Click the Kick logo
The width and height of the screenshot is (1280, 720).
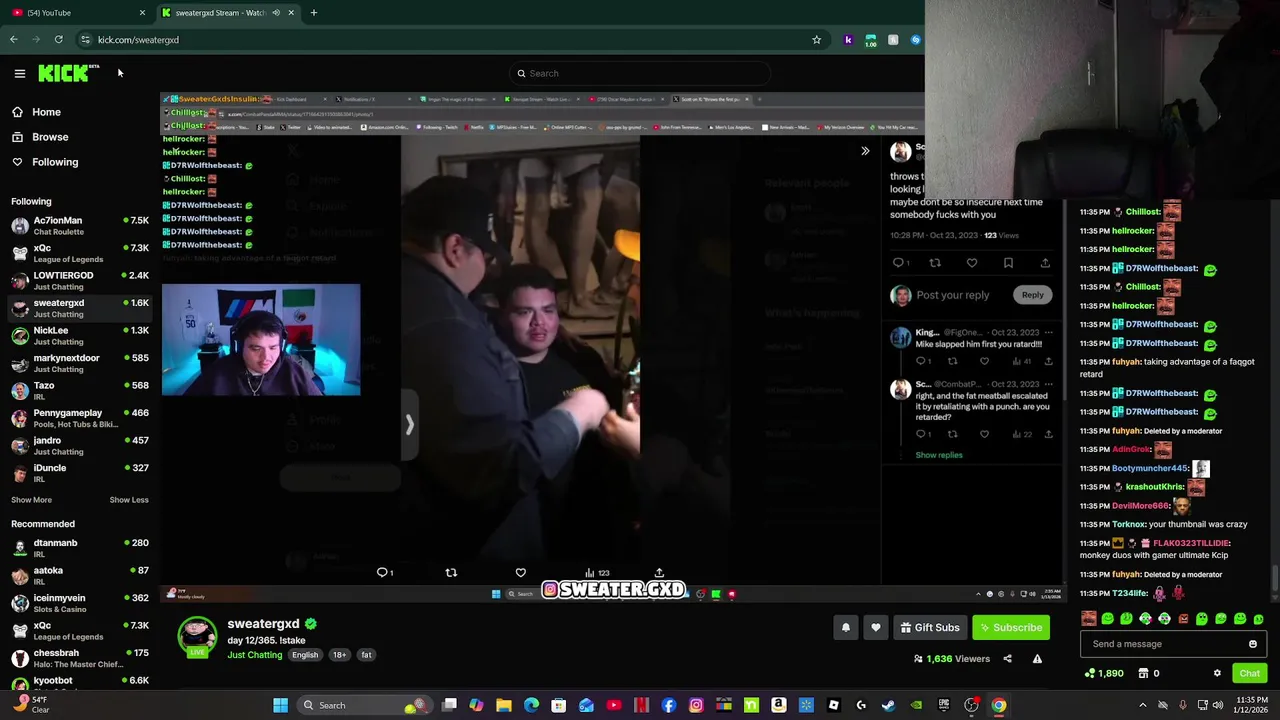click(x=68, y=73)
